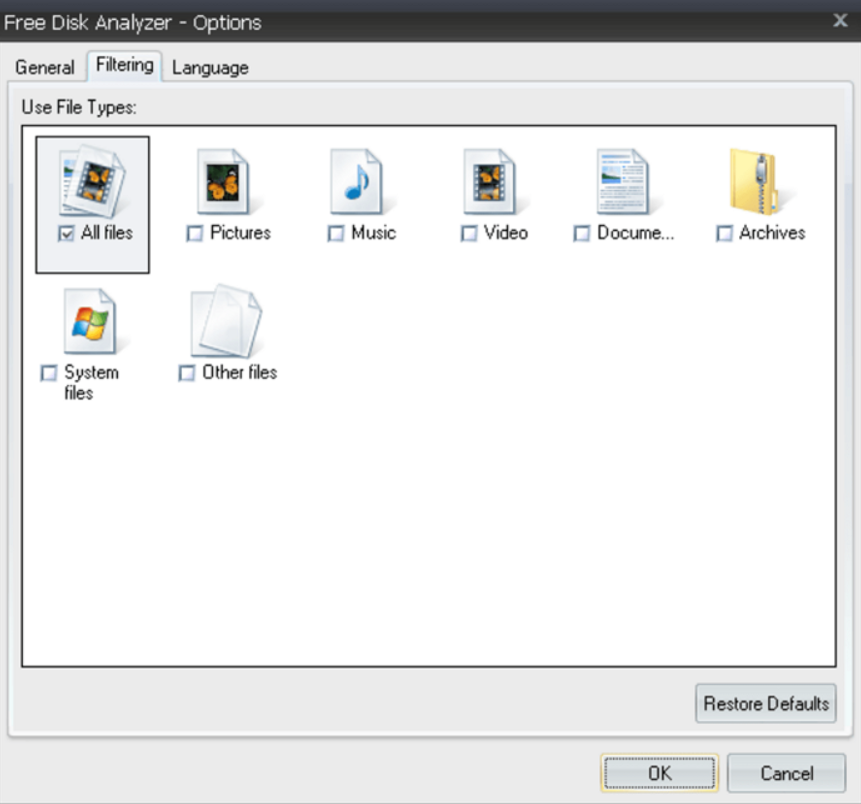Screen dimensions: 861x804
Task: Check the Music filter checkbox
Action: pos(336,234)
